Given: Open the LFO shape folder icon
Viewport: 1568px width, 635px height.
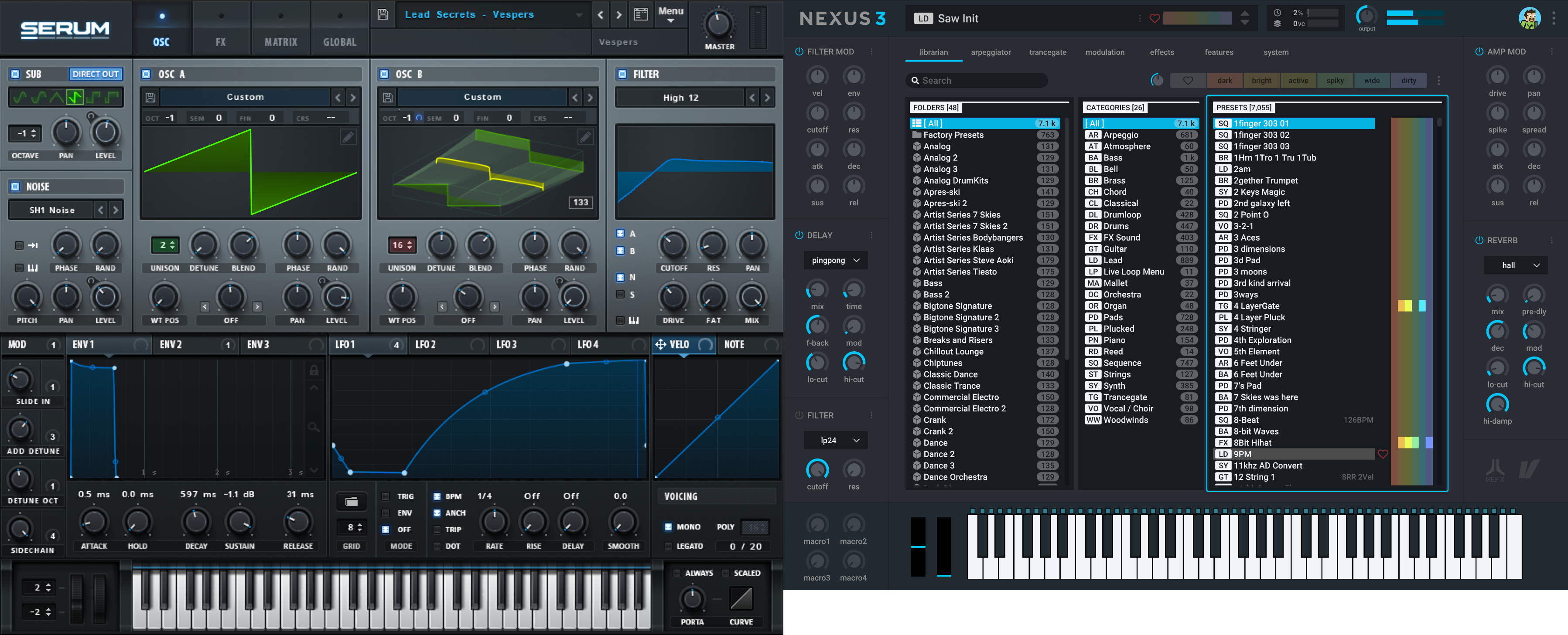Looking at the screenshot, I should tap(351, 502).
